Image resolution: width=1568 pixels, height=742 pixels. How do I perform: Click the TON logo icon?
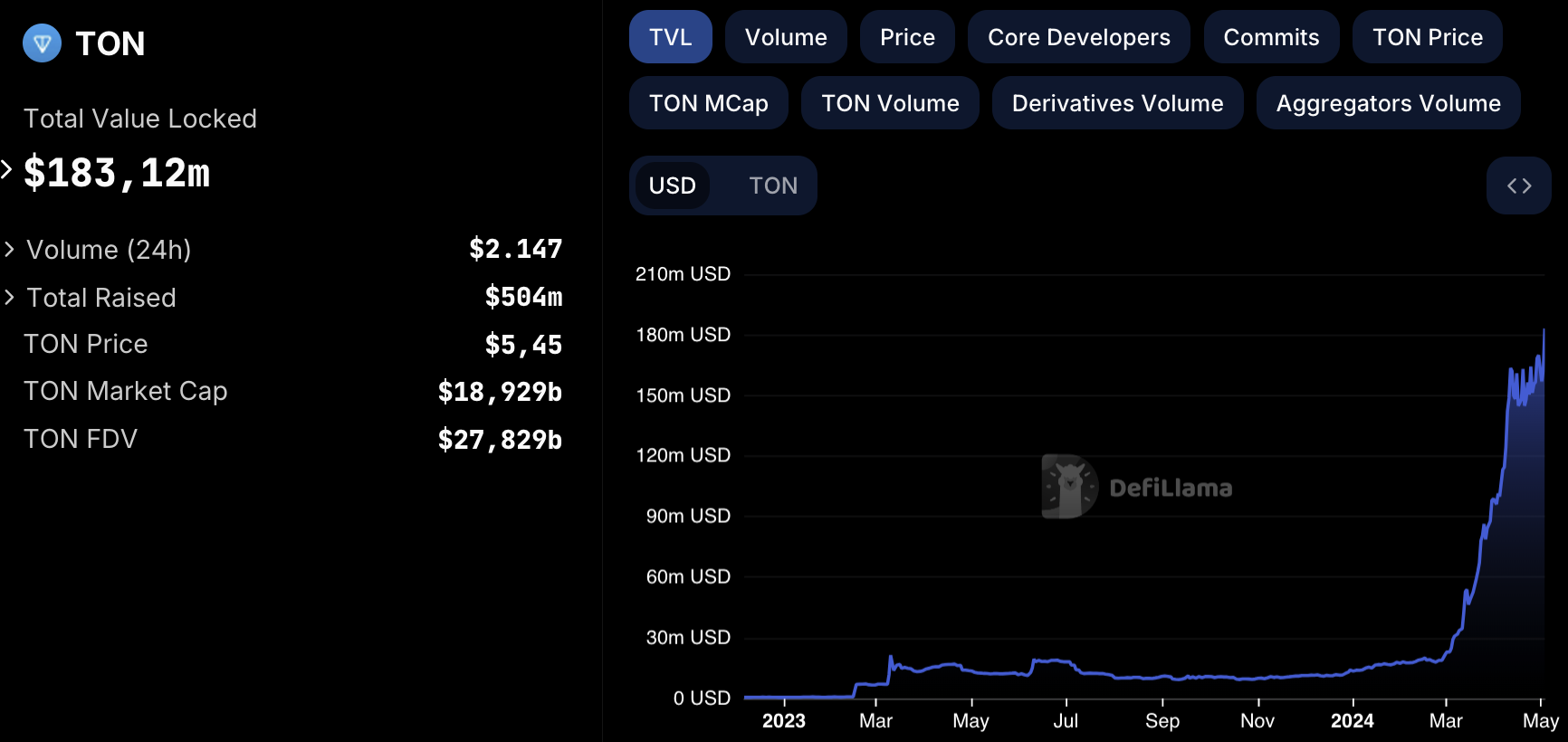[42, 43]
